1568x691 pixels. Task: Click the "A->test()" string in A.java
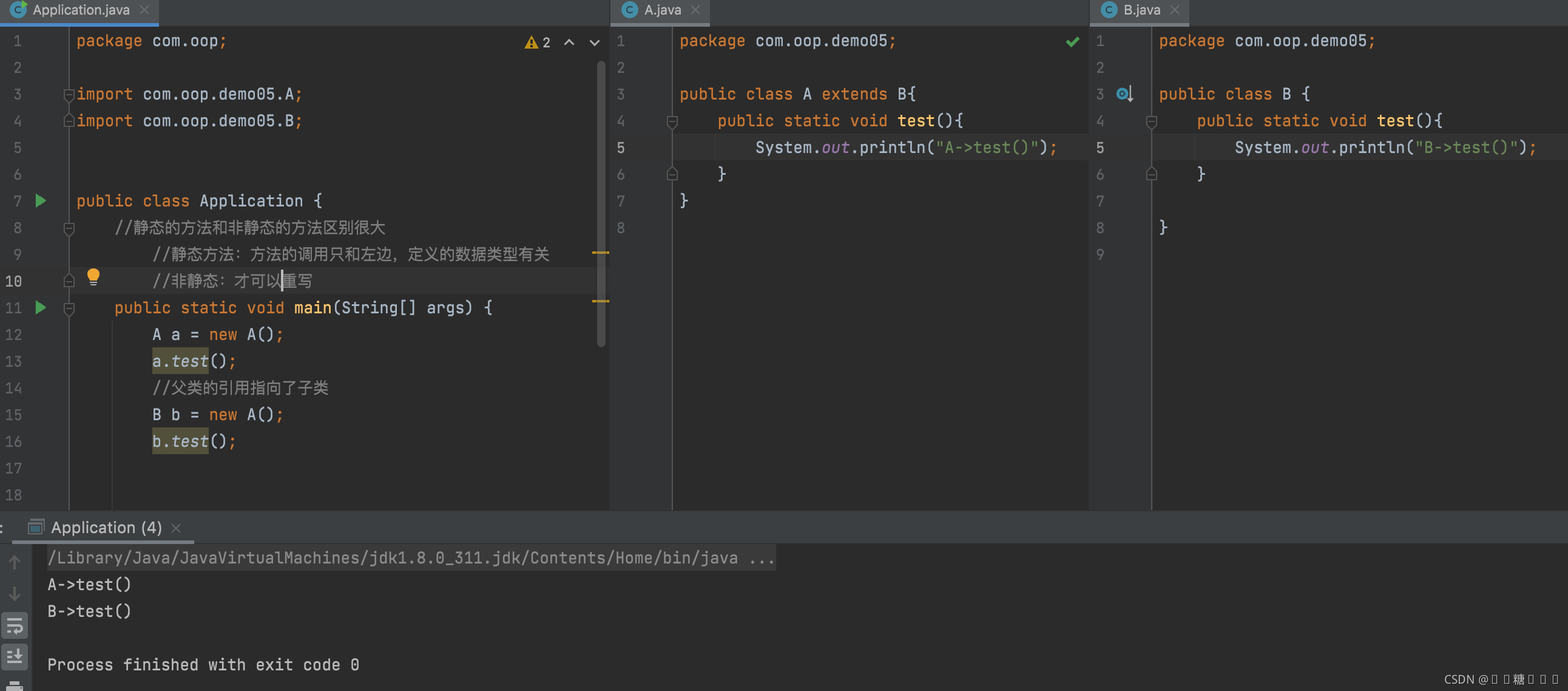(x=987, y=148)
